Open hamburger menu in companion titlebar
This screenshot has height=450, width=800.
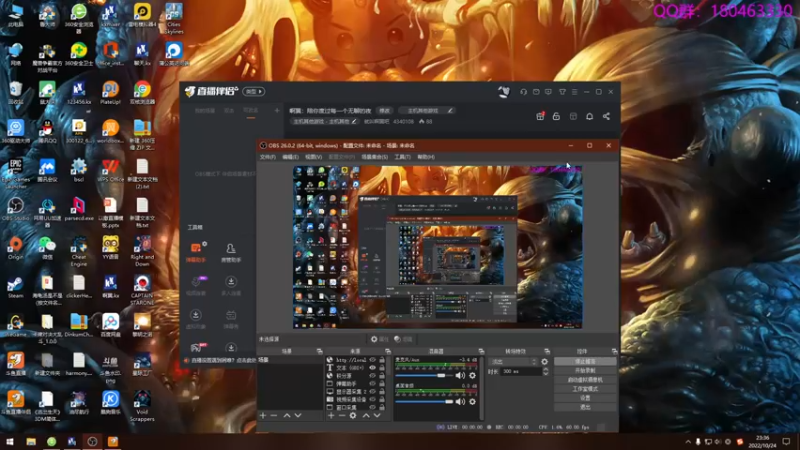tap(574, 92)
